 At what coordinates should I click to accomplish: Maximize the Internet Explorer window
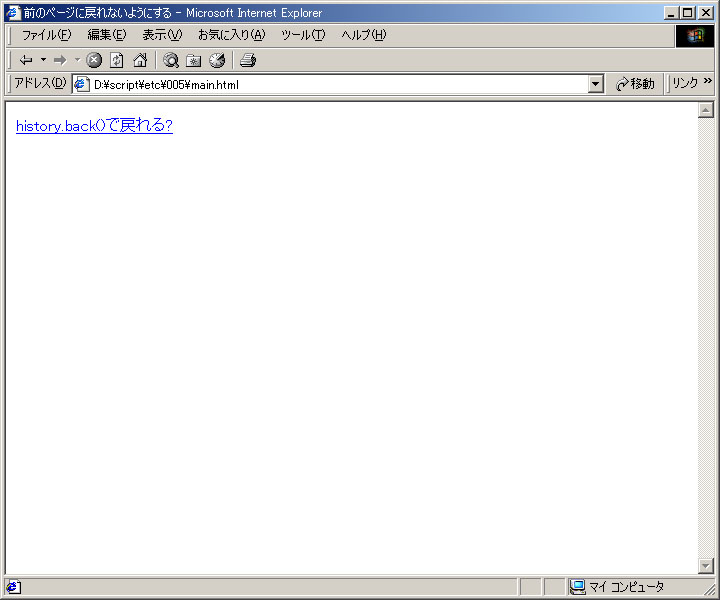pyautogui.click(x=687, y=13)
